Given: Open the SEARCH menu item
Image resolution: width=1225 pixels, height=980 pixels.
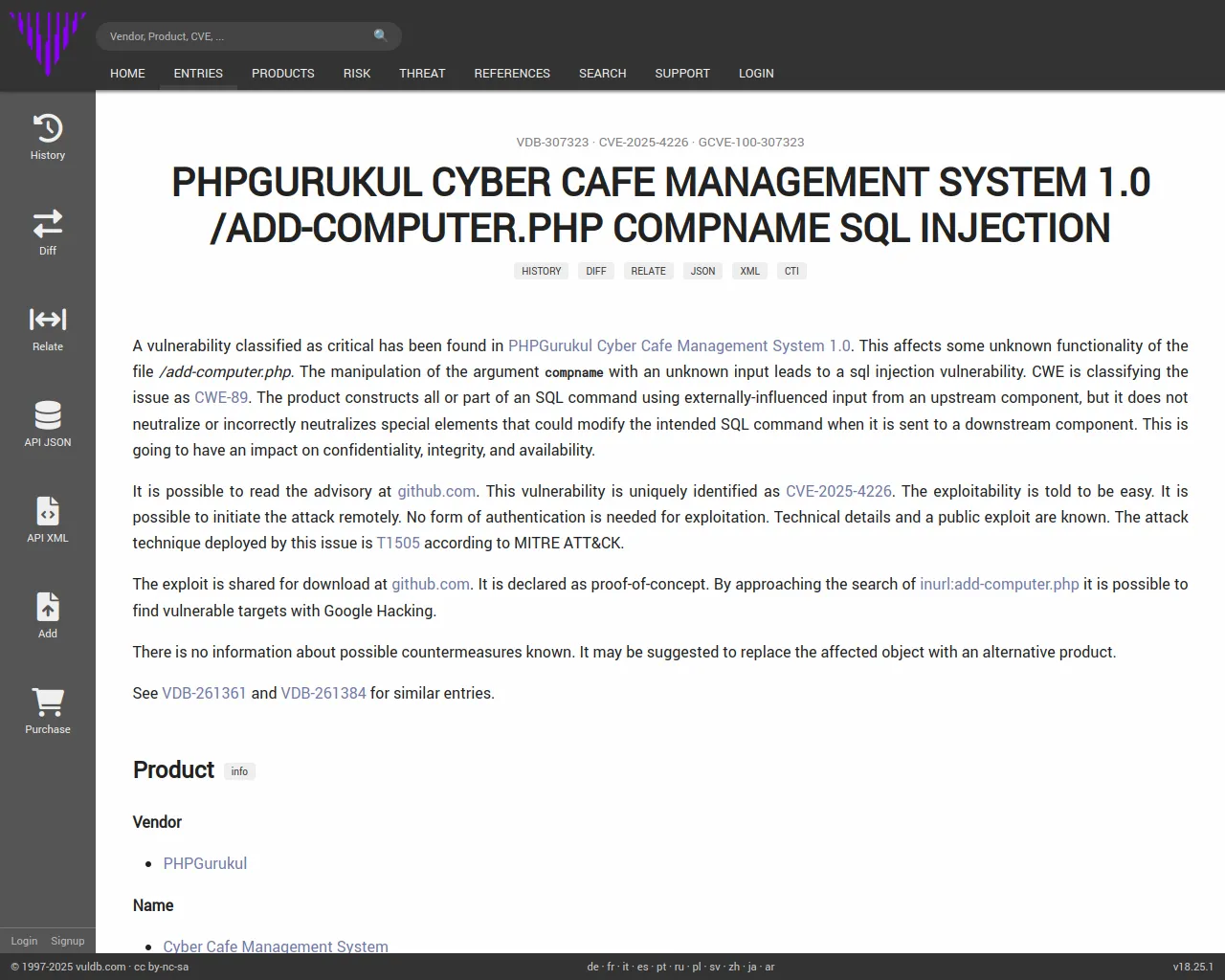Looking at the screenshot, I should point(602,74).
